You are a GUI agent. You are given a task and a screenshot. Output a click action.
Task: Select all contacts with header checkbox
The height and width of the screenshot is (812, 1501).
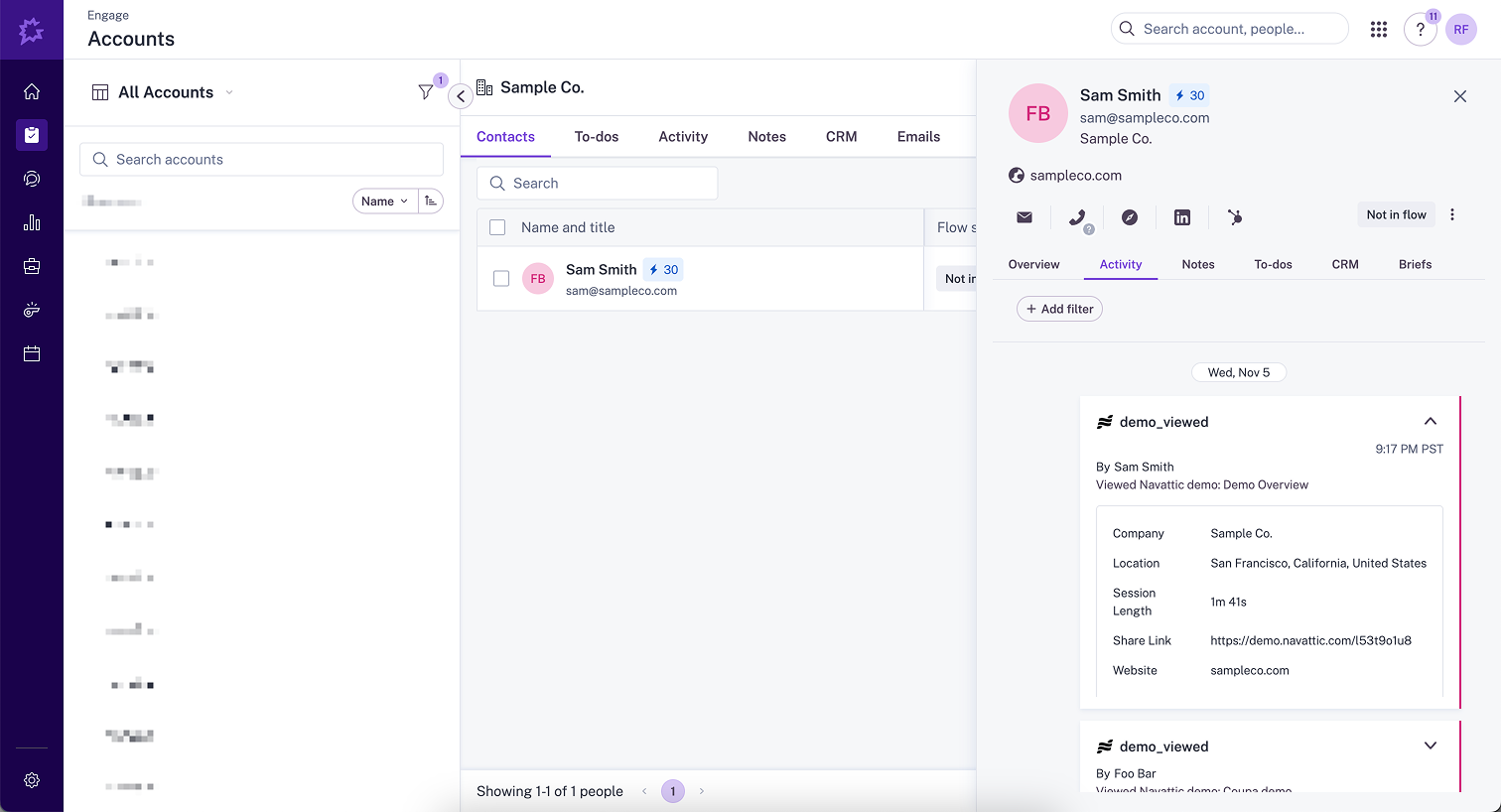click(x=497, y=227)
